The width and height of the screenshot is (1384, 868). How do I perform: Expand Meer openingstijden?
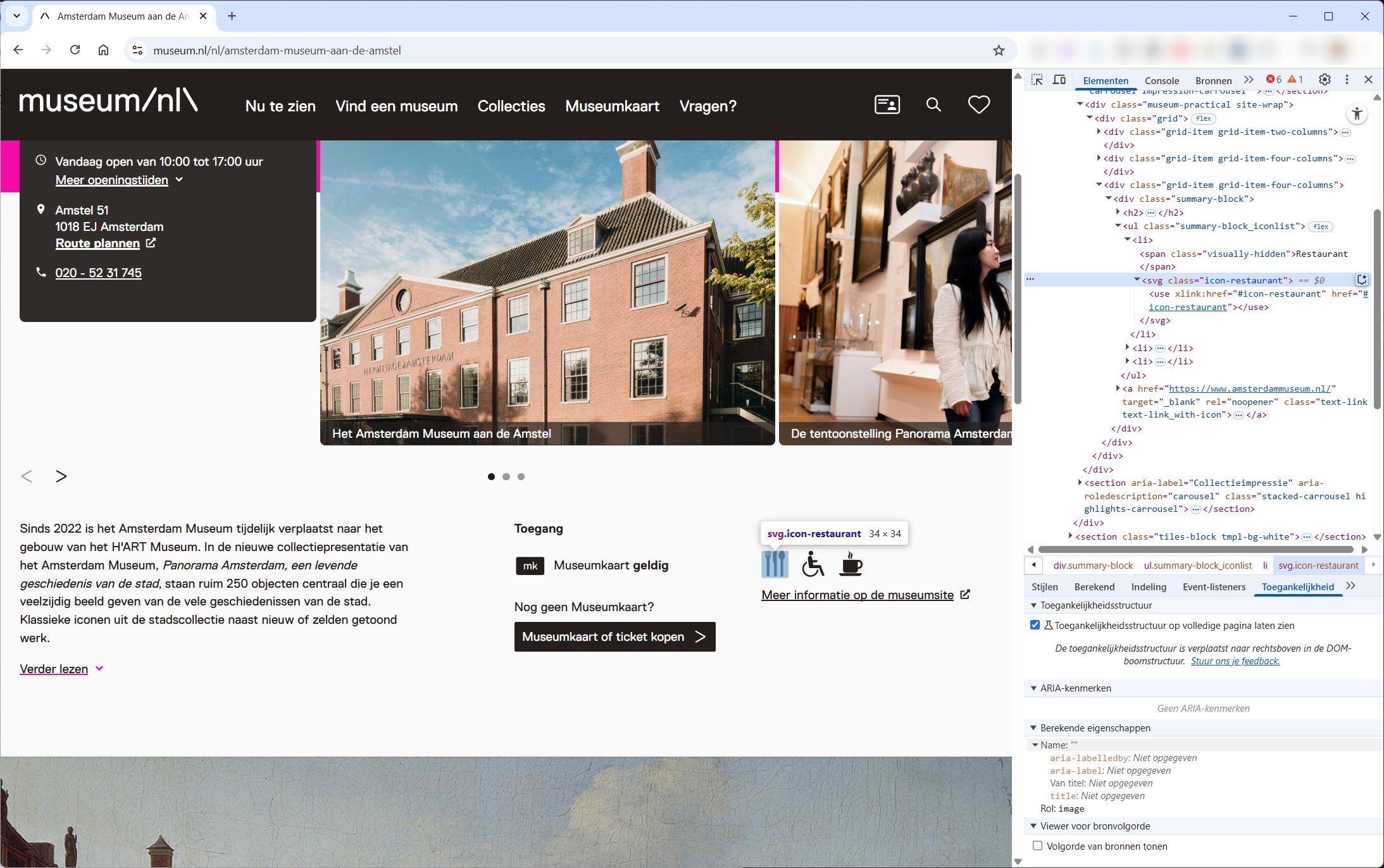119,180
